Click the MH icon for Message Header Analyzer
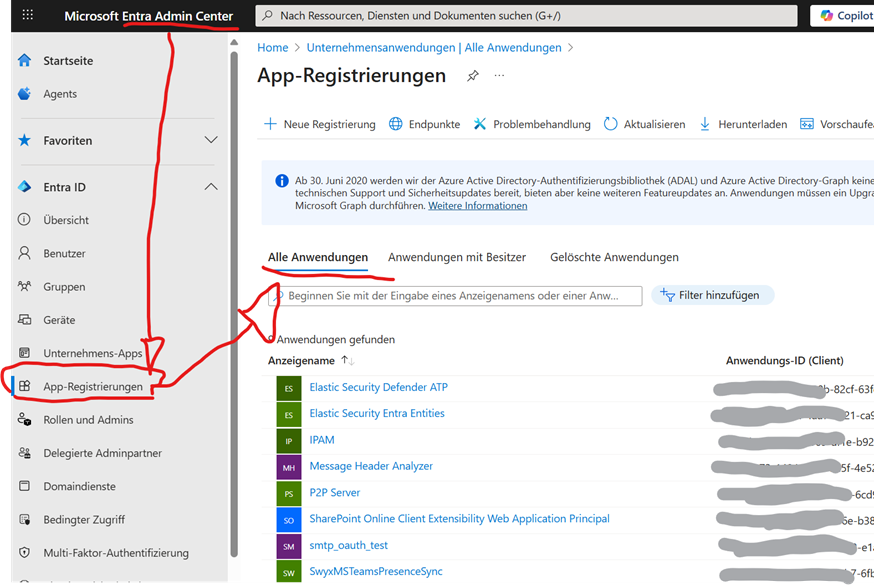 point(289,467)
